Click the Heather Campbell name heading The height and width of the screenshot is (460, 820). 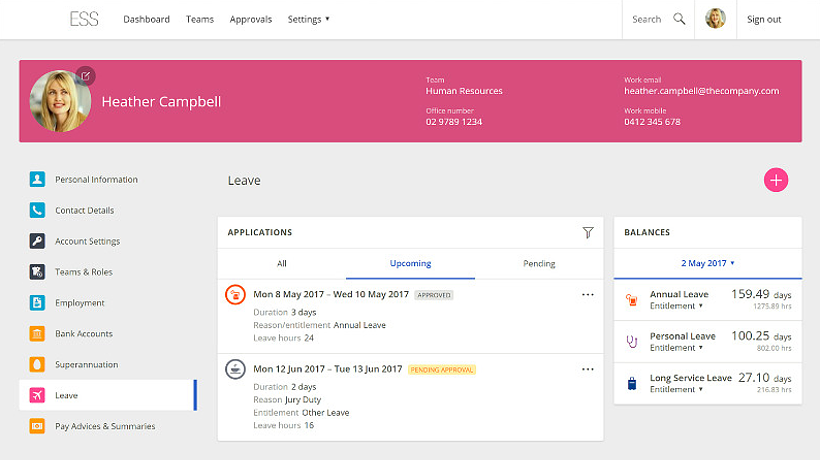click(x=161, y=101)
